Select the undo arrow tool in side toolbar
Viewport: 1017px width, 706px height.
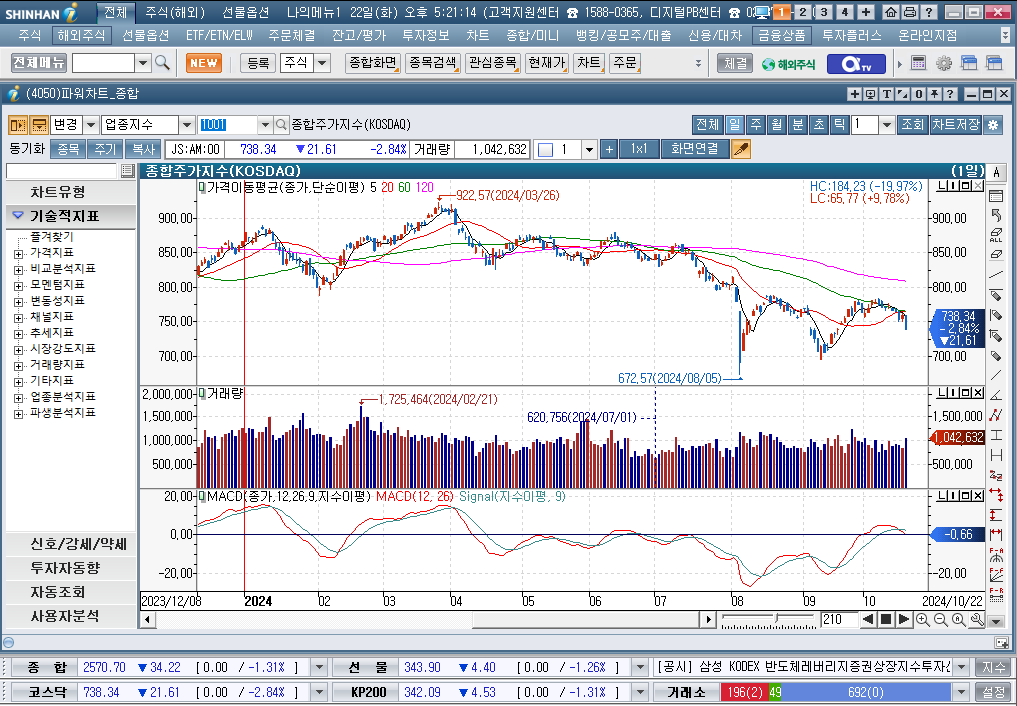tap(996, 215)
